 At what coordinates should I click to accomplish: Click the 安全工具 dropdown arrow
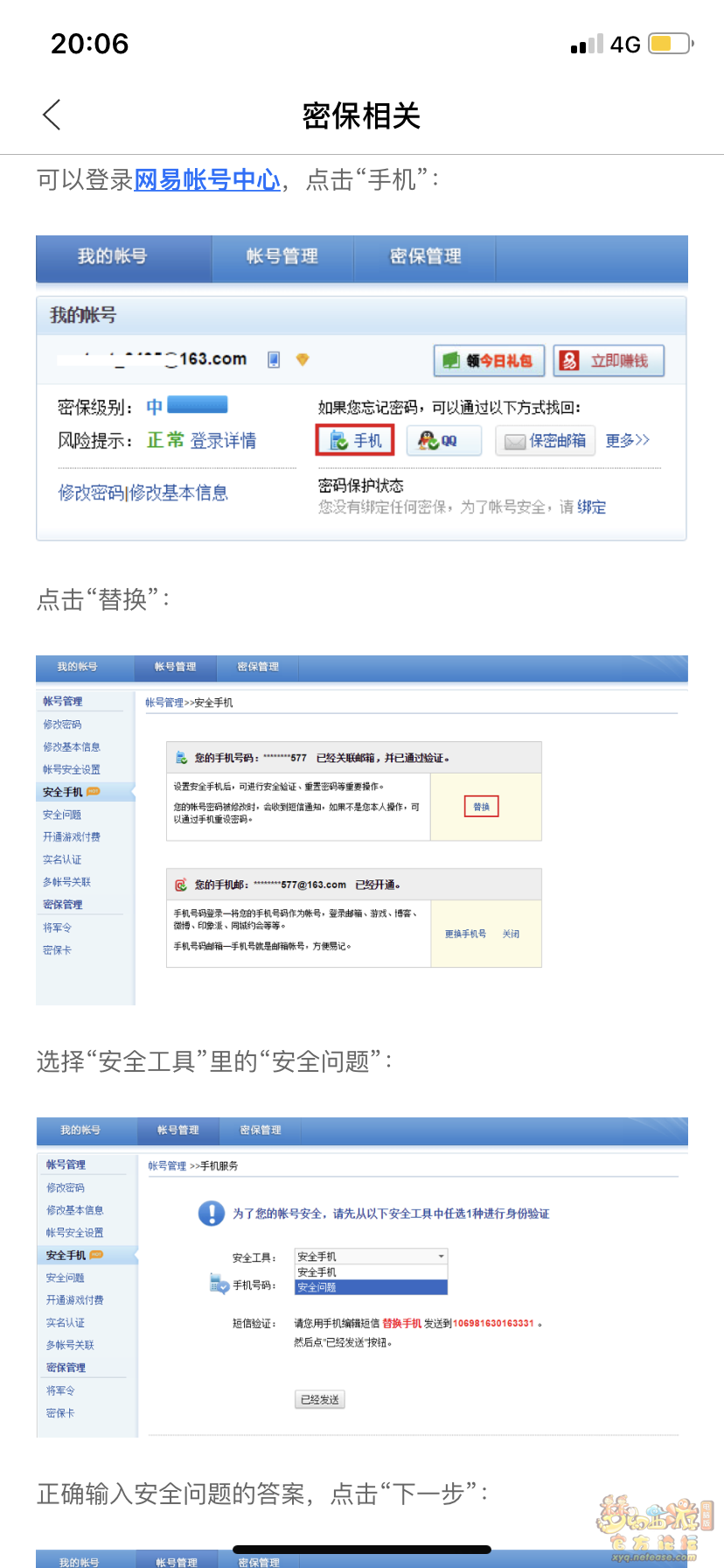[441, 1256]
